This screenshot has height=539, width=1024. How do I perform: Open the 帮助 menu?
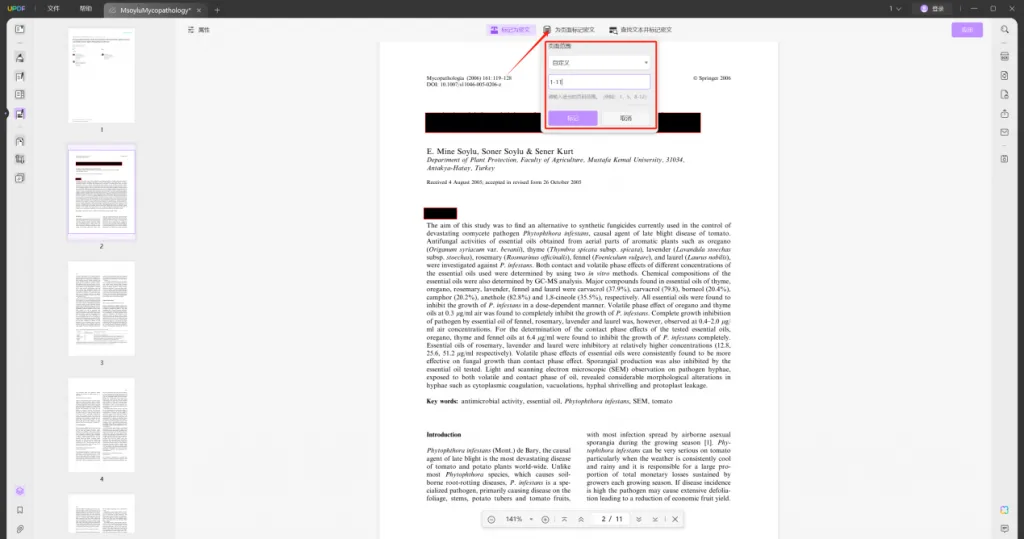pyautogui.click(x=86, y=8)
